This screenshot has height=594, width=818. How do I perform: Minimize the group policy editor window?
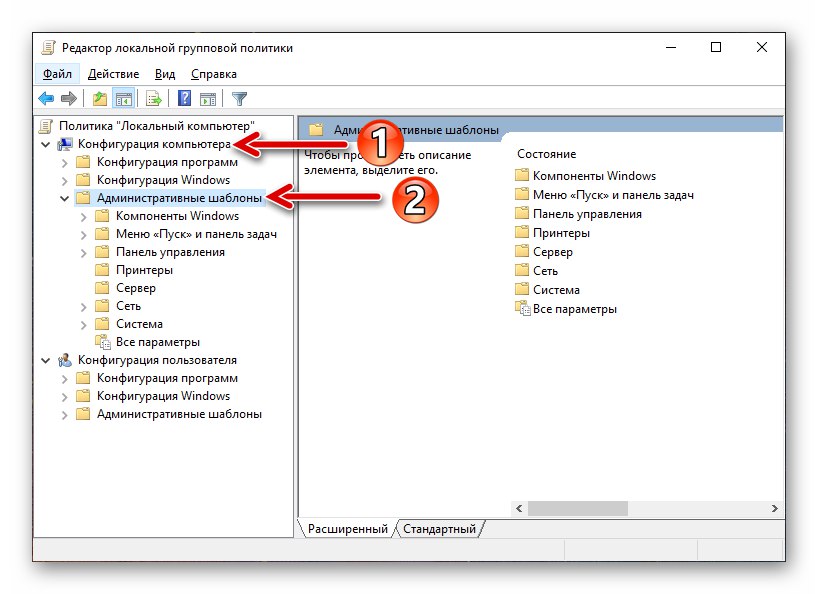point(671,47)
